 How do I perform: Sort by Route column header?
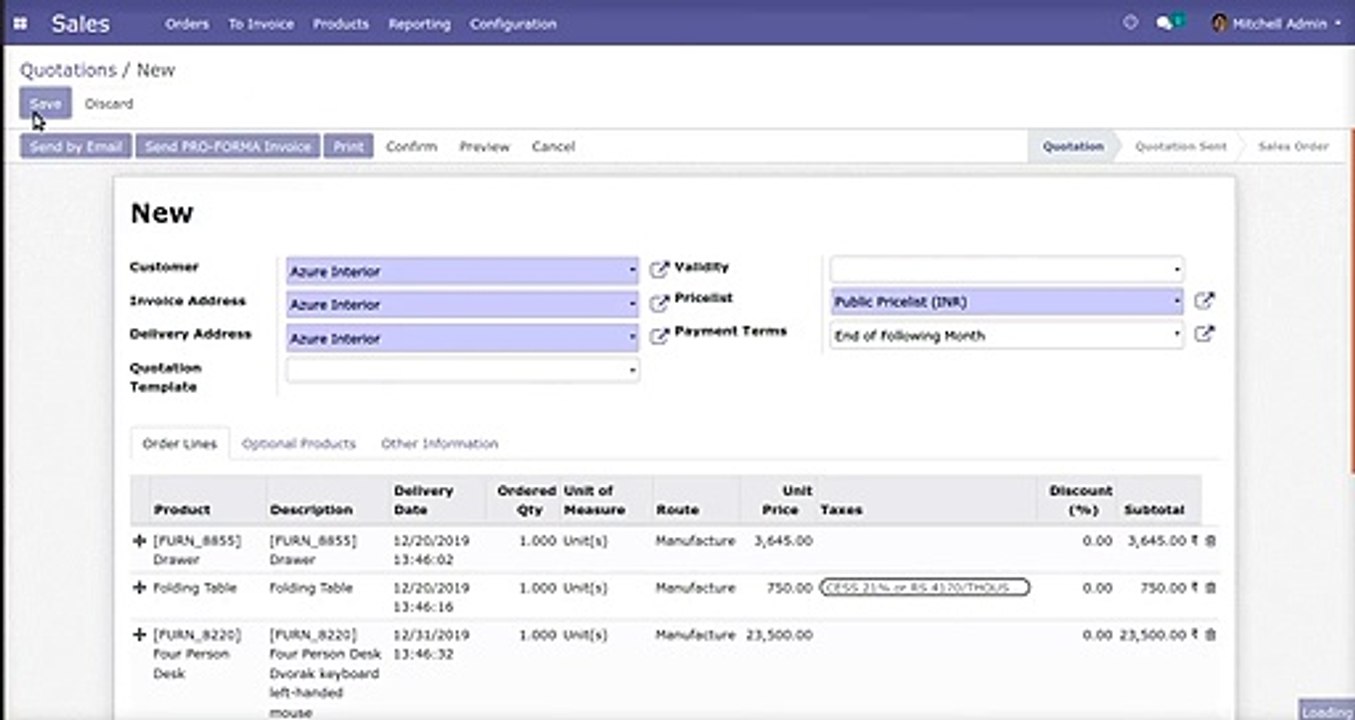pos(677,509)
